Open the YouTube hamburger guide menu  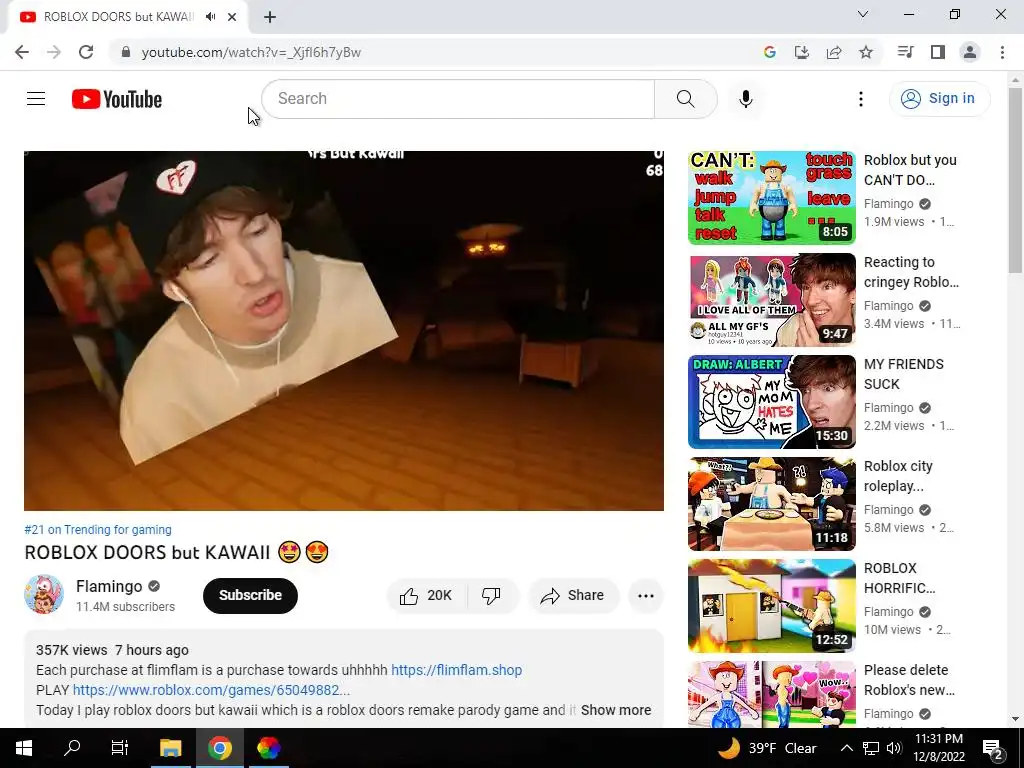(36, 99)
